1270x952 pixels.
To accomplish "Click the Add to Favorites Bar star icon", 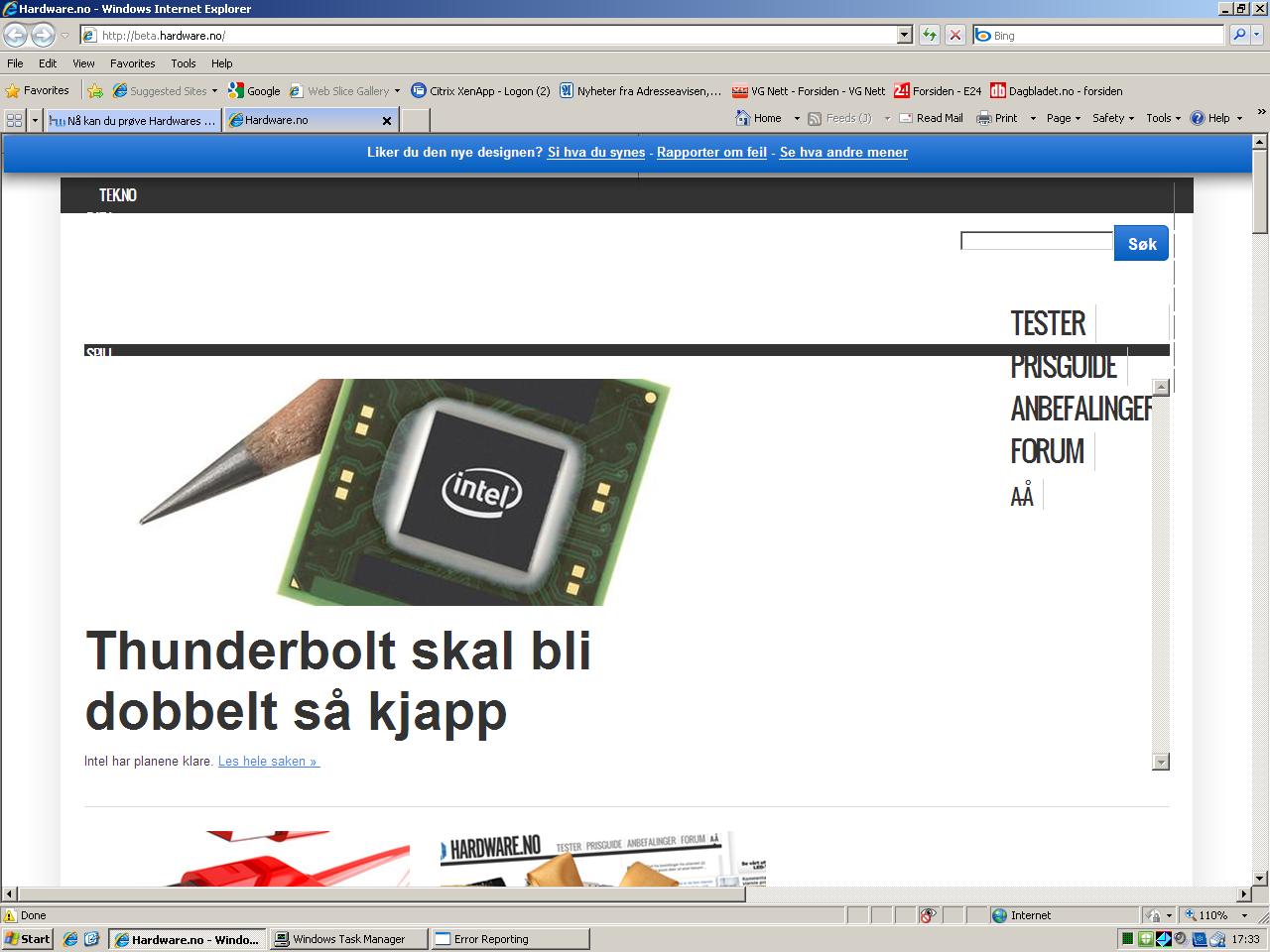I will pos(95,91).
